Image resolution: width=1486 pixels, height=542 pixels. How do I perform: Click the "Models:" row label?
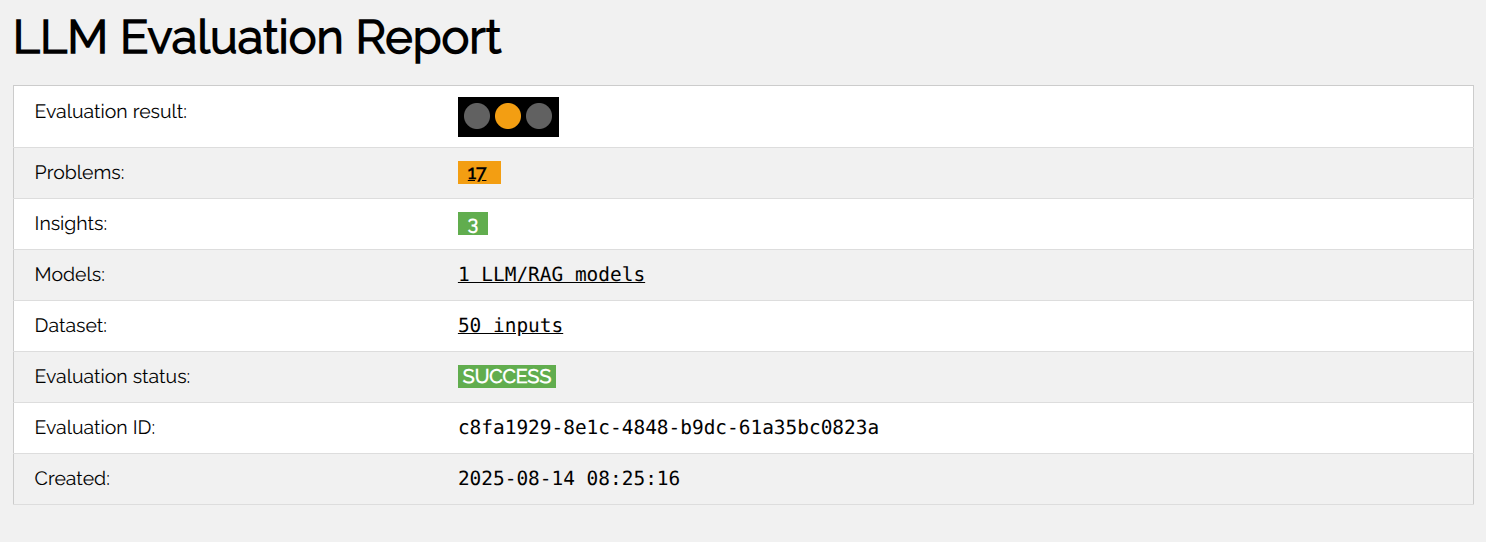tap(70, 275)
